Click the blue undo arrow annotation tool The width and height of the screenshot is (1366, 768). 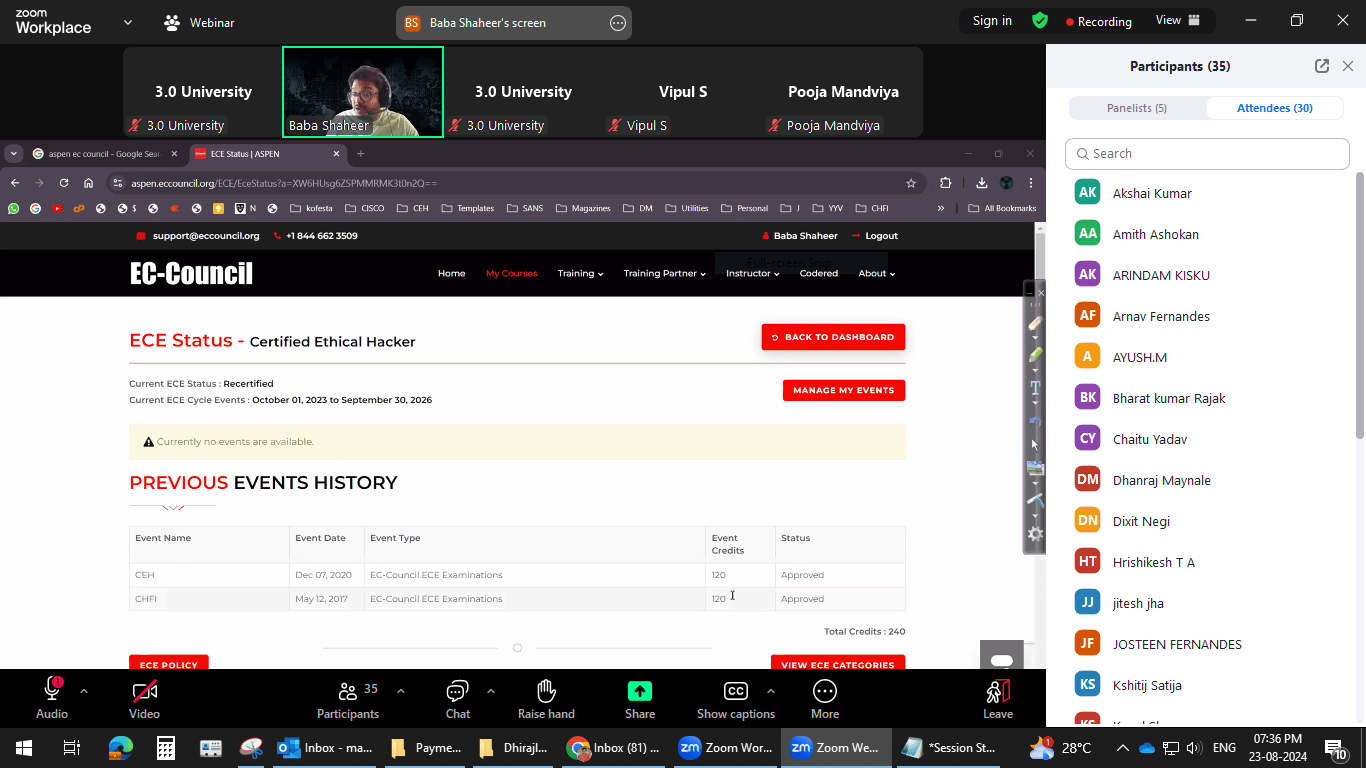pos(1035,420)
